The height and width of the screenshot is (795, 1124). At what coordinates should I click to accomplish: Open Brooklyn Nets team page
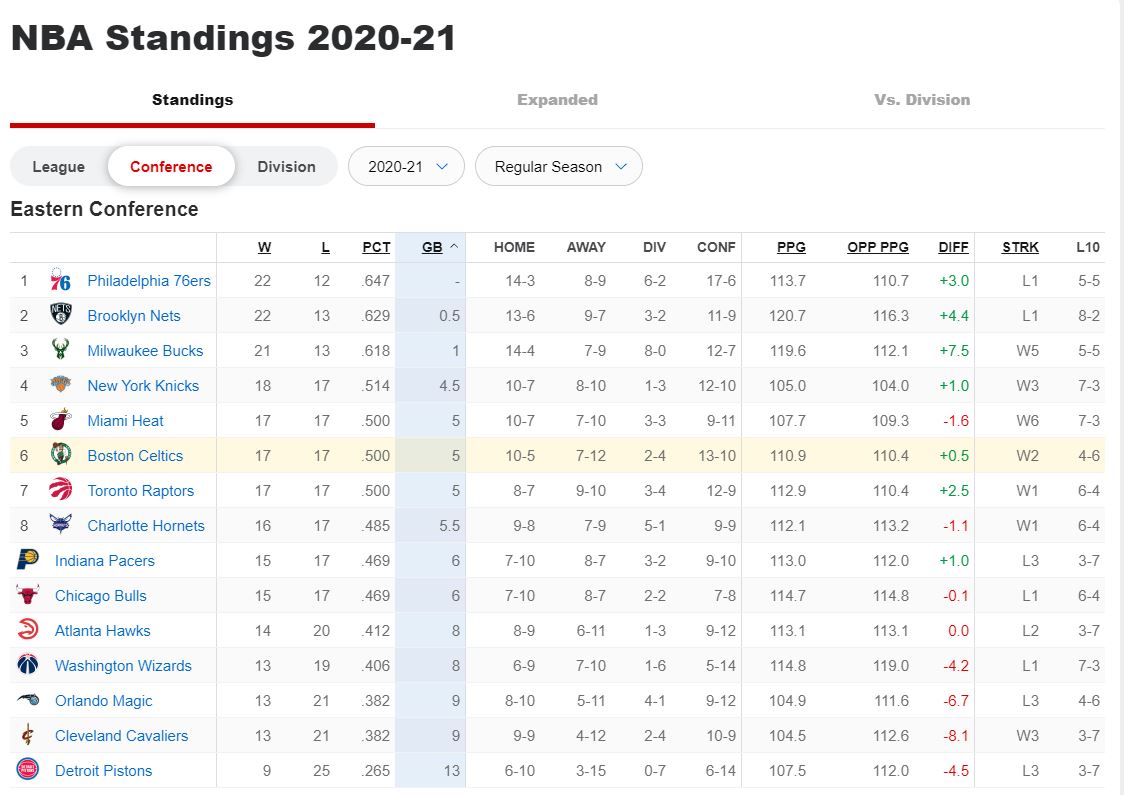pyautogui.click(x=134, y=315)
